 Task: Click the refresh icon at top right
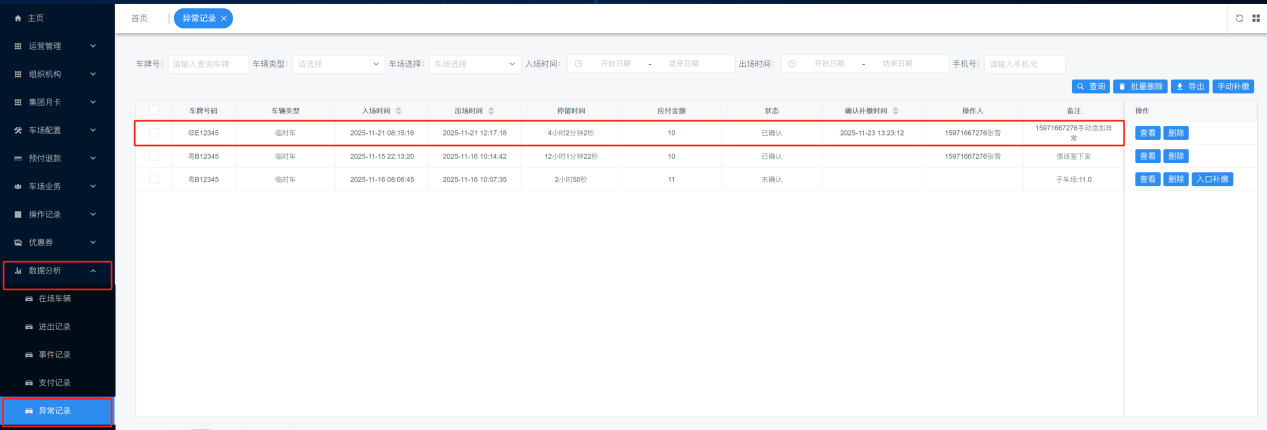click(1240, 18)
